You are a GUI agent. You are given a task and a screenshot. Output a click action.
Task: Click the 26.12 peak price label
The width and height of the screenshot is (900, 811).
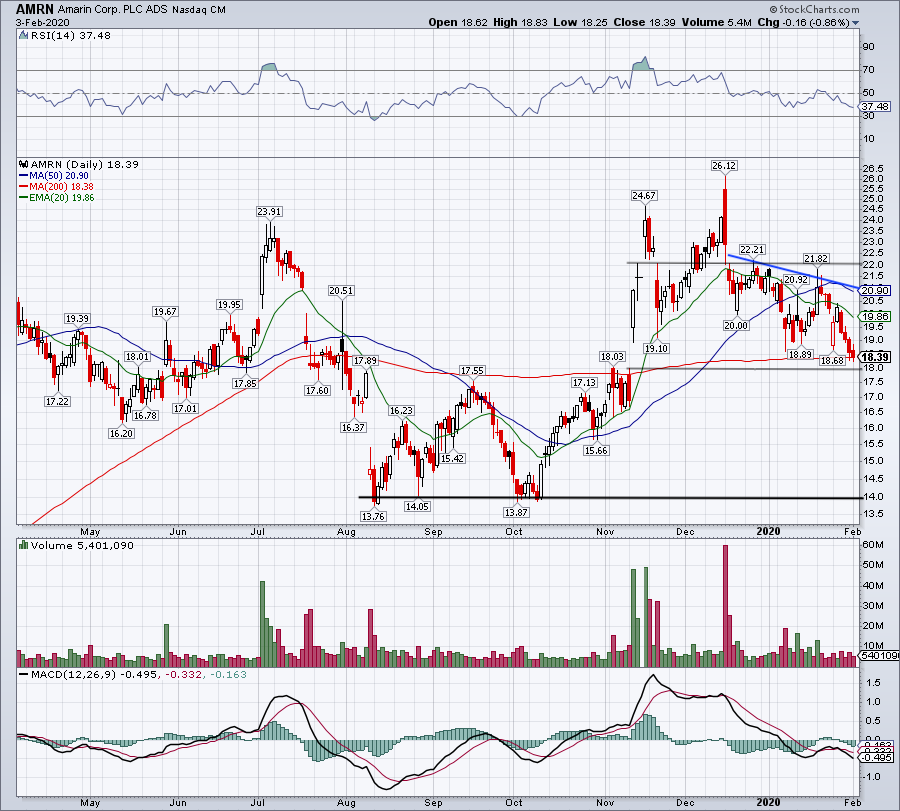[x=724, y=165]
